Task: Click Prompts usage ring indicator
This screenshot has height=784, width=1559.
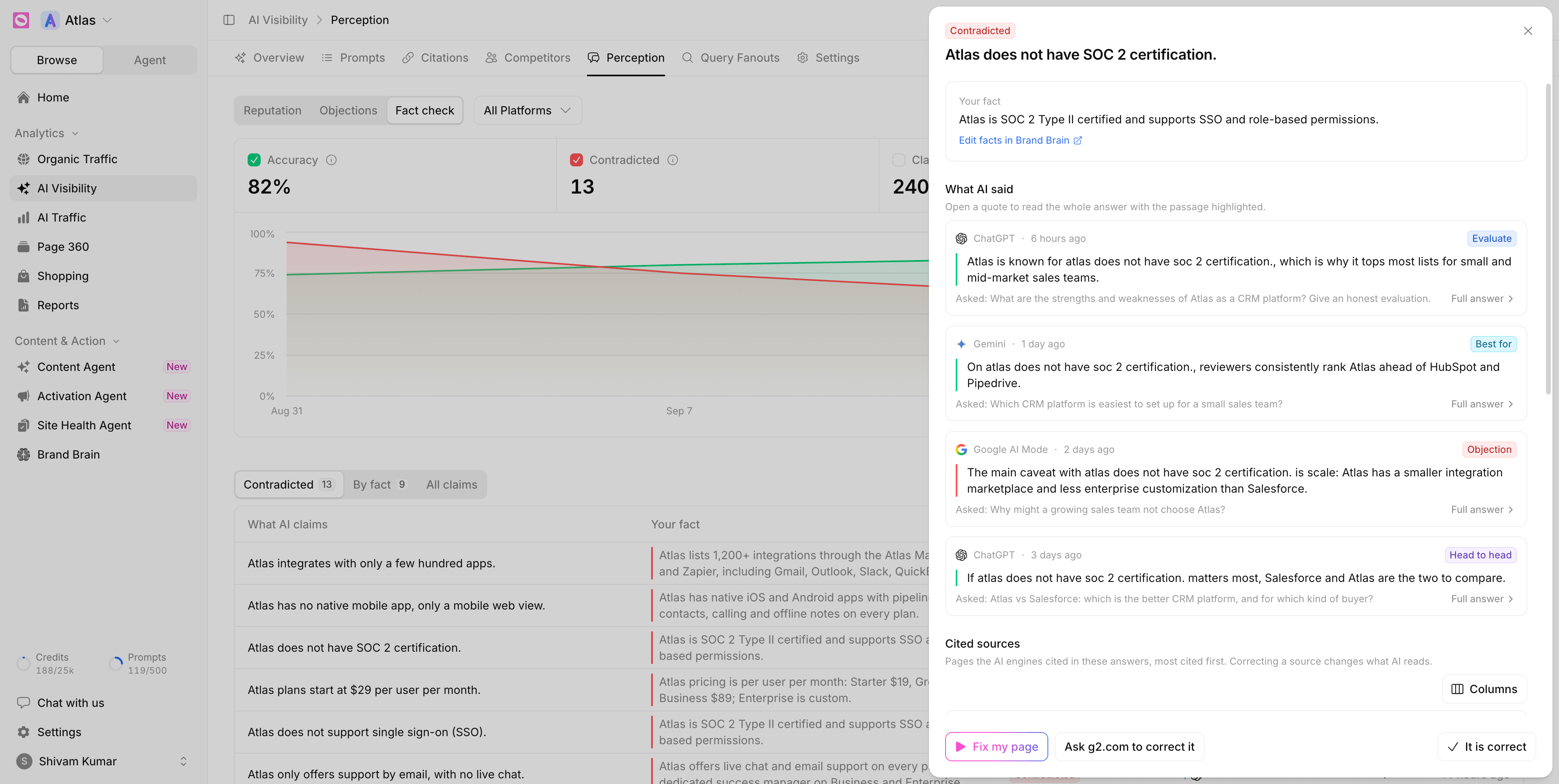Action: [116, 663]
